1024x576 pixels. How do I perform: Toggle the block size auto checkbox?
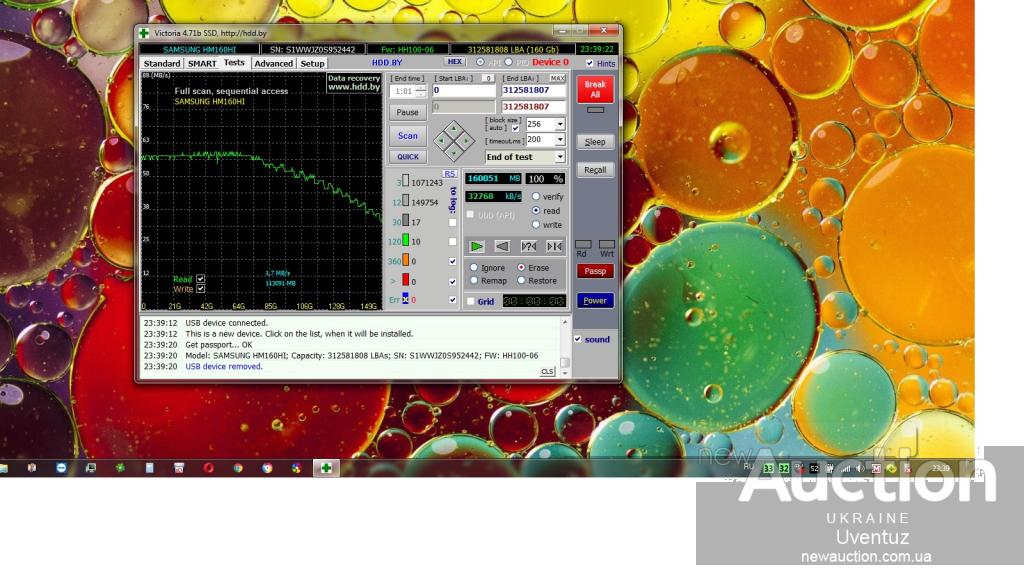pyautogui.click(x=515, y=128)
